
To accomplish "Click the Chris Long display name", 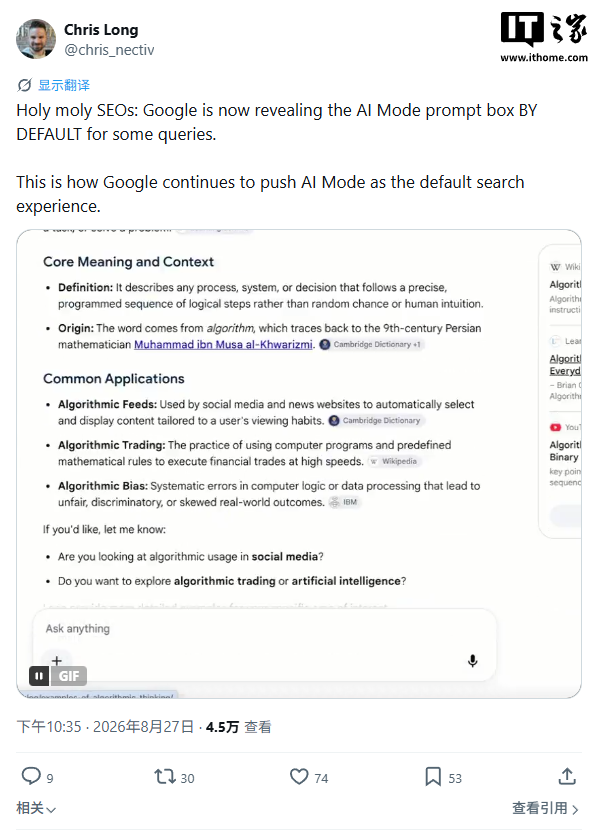I will pos(101,30).
